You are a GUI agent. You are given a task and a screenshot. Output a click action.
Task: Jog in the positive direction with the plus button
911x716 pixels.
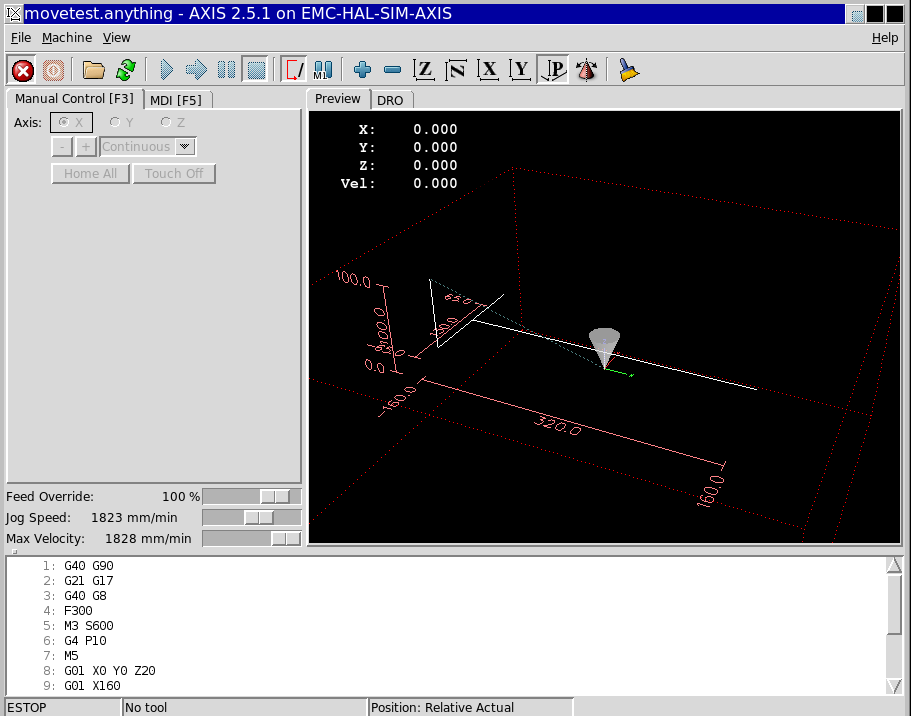coord(86,146)
